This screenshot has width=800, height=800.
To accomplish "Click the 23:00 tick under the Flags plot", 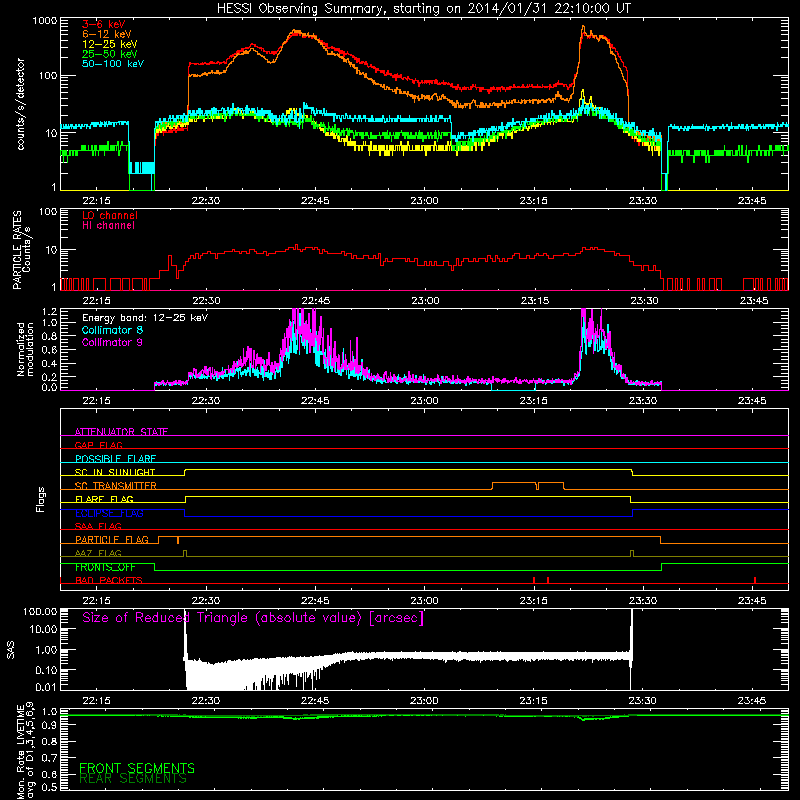I will (424, 601).
